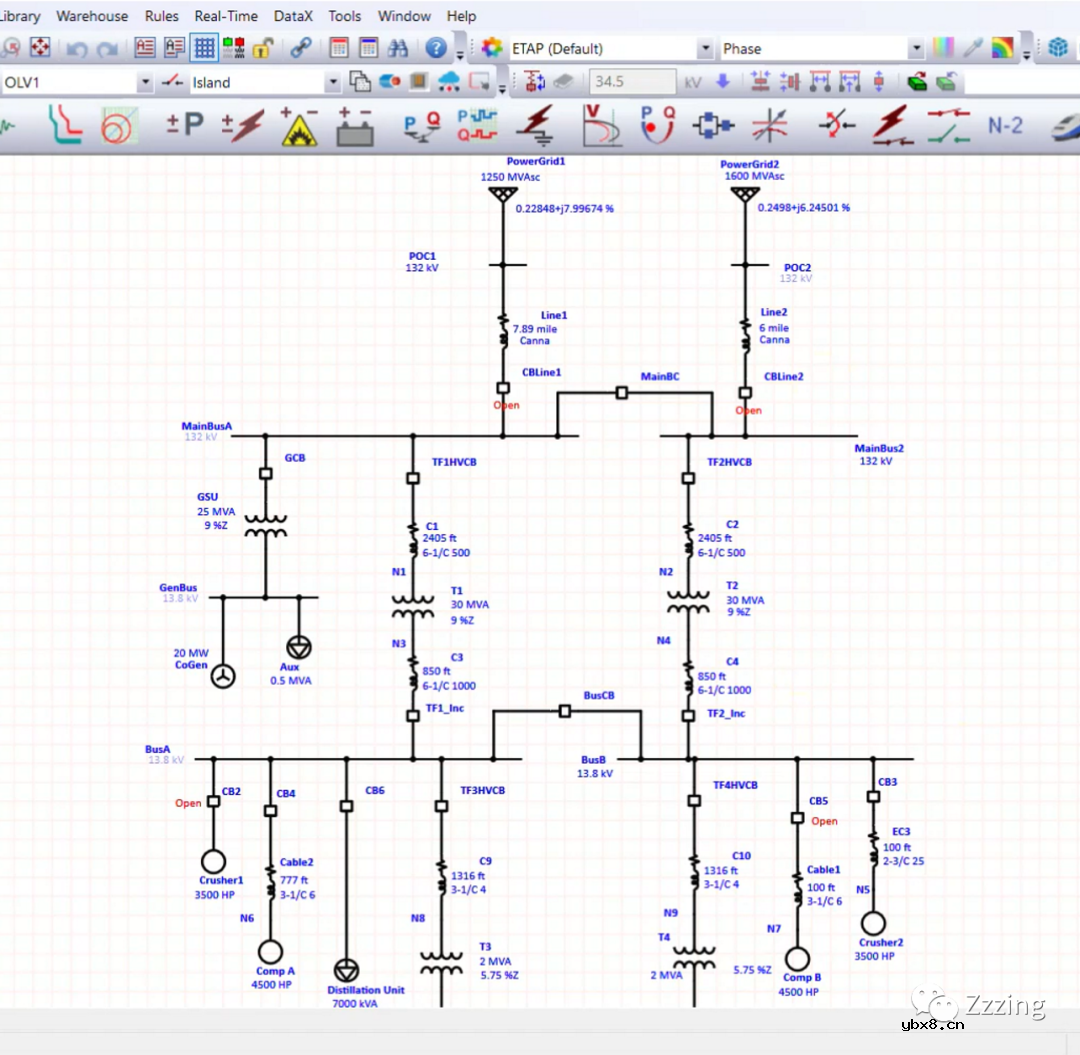Select the arc flash warning triangle icon
1080x1055 pixels.
(x=299, y=125)
